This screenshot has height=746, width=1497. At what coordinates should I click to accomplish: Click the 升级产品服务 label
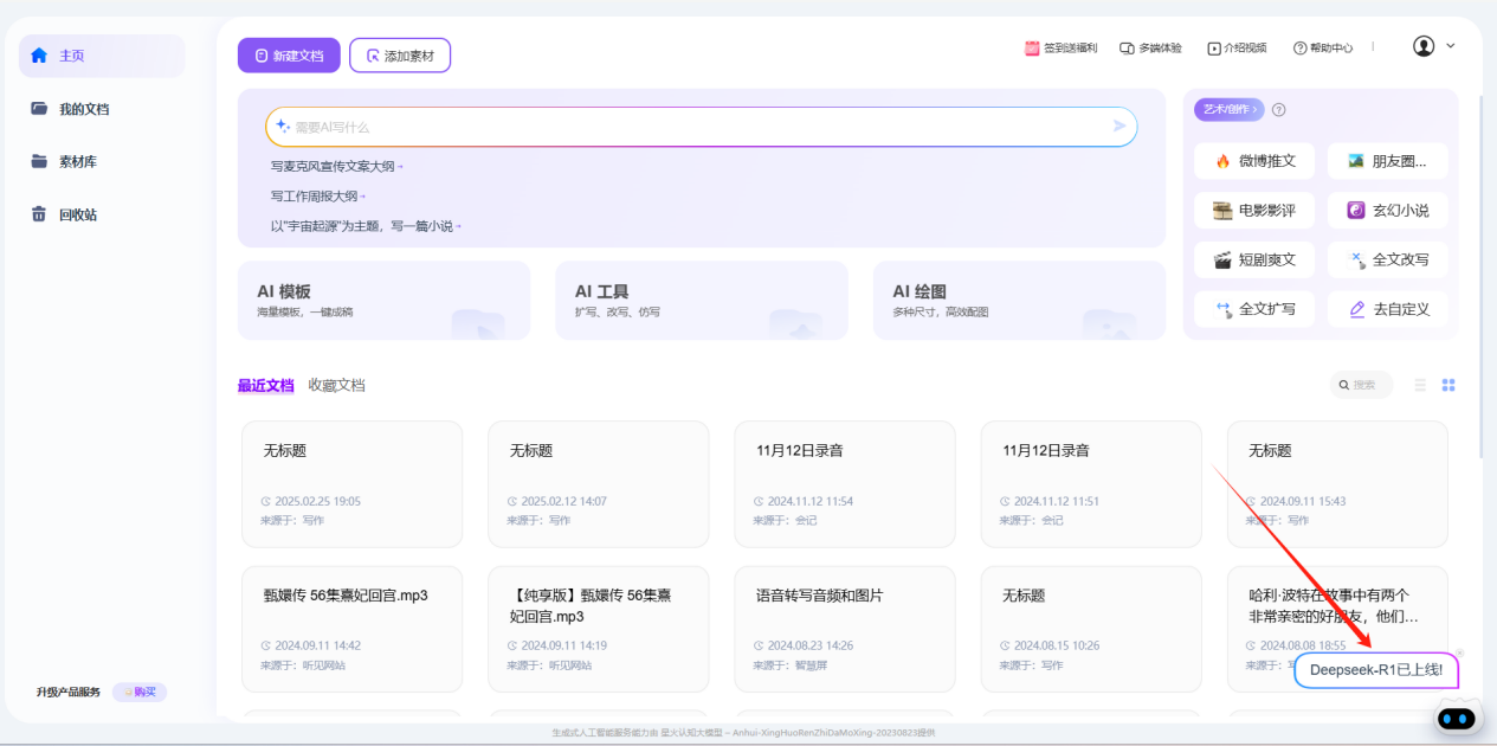(x=69, y=692)
